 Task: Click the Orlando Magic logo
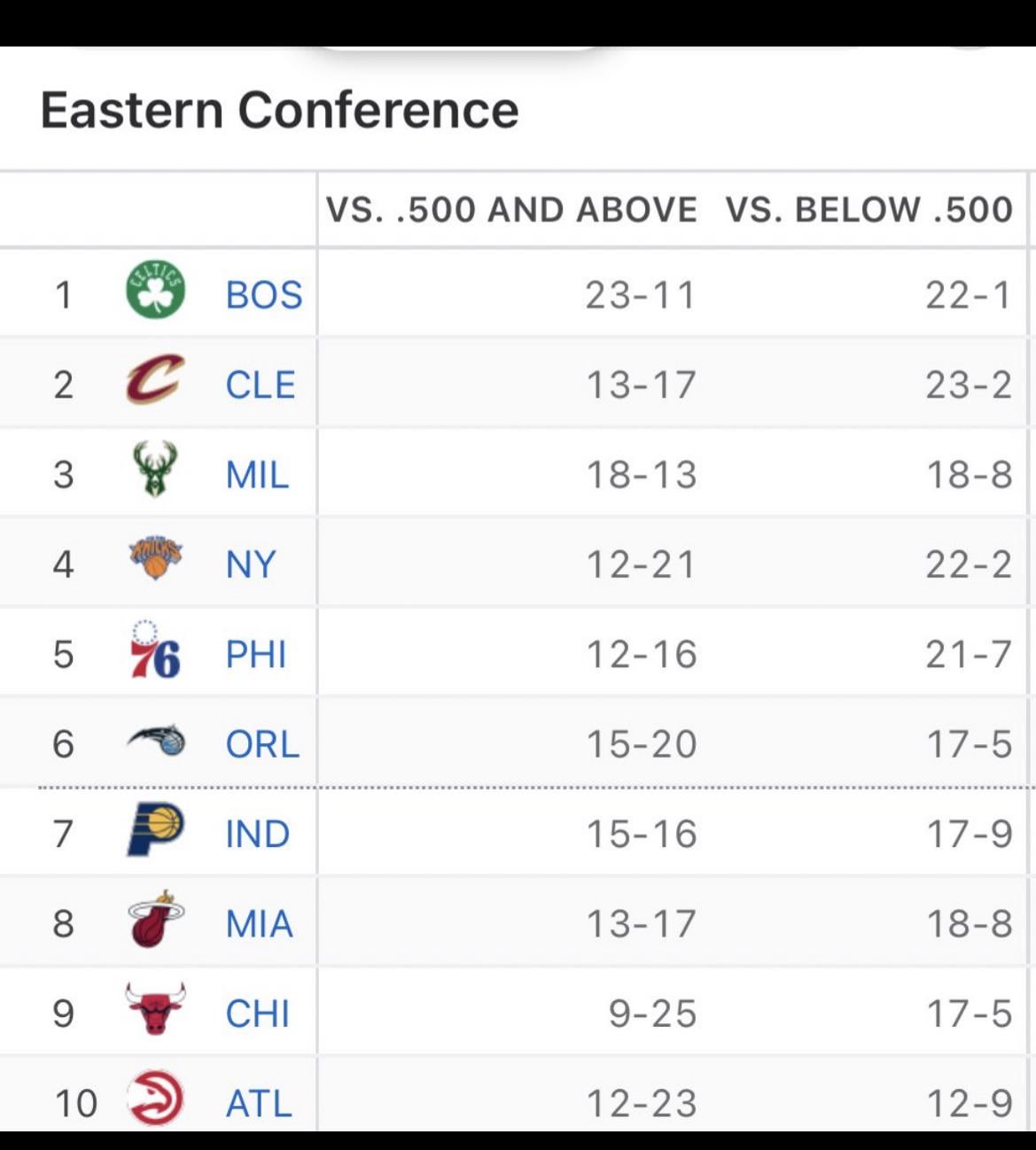155,741
